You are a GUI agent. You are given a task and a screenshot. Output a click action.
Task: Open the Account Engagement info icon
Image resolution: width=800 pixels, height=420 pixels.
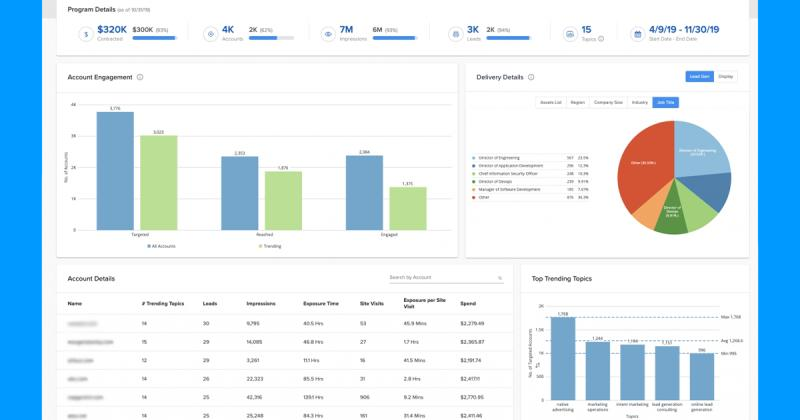140,77
